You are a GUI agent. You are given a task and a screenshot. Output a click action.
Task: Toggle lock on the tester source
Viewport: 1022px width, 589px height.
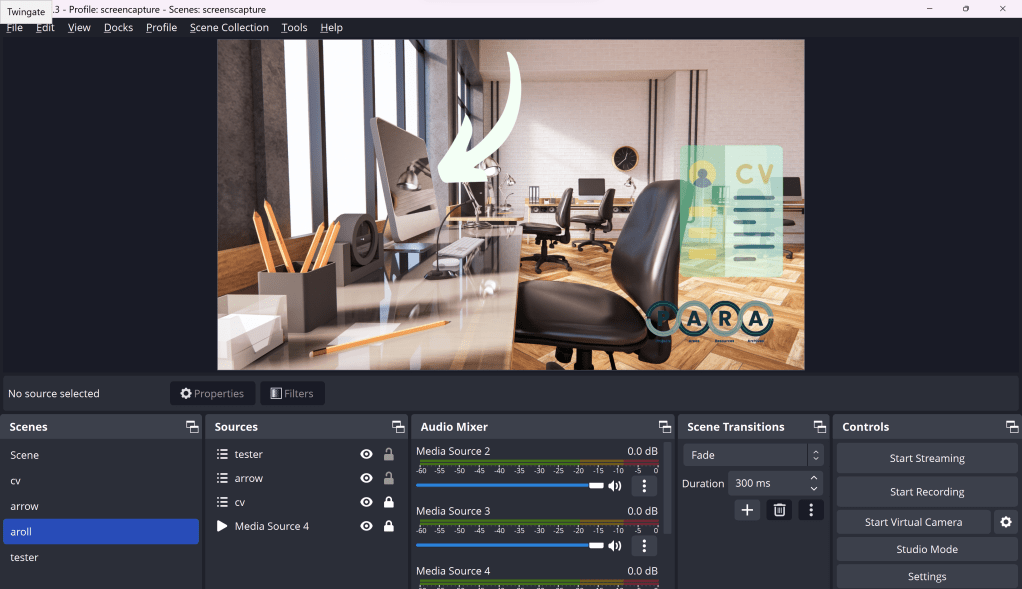[388, 454]
